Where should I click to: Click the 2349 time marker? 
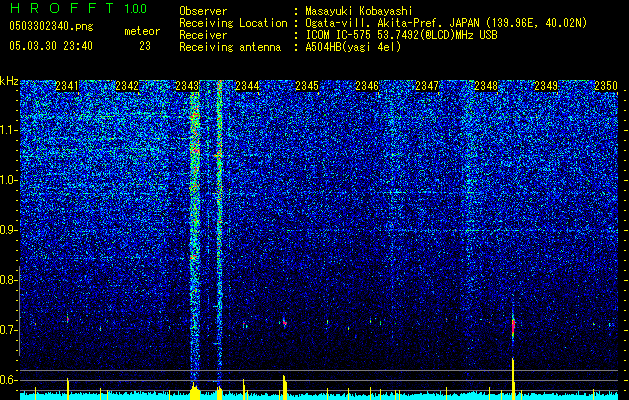(x=546, y=86)
